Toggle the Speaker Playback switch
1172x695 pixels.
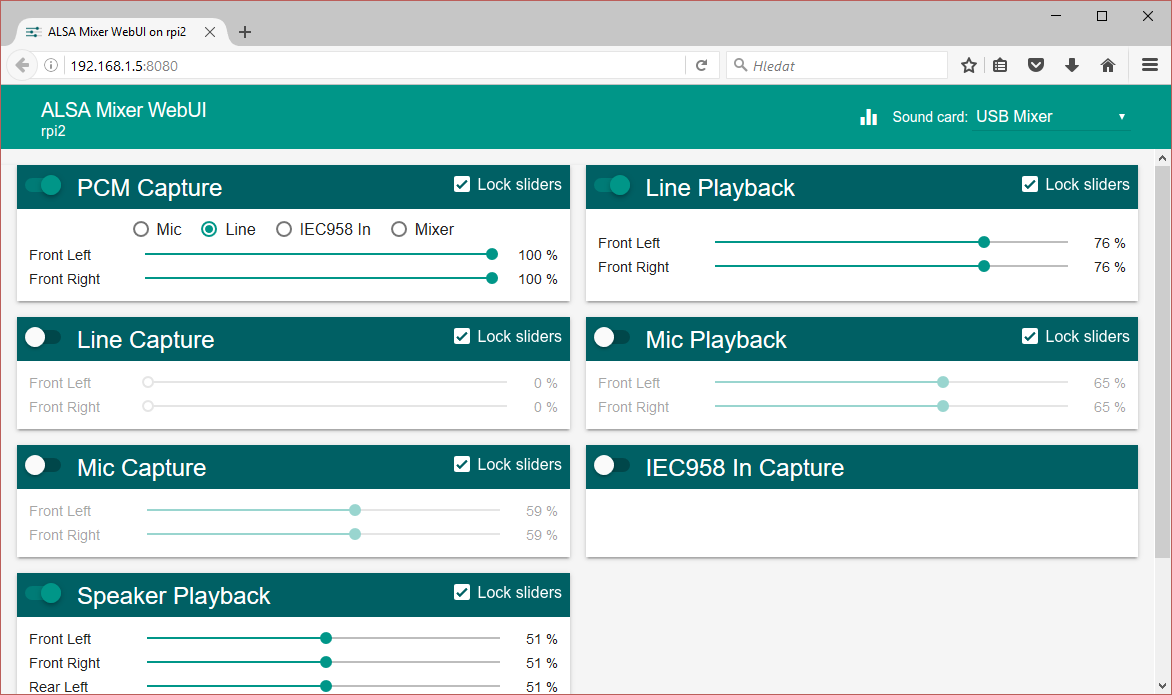coord(43,593)
